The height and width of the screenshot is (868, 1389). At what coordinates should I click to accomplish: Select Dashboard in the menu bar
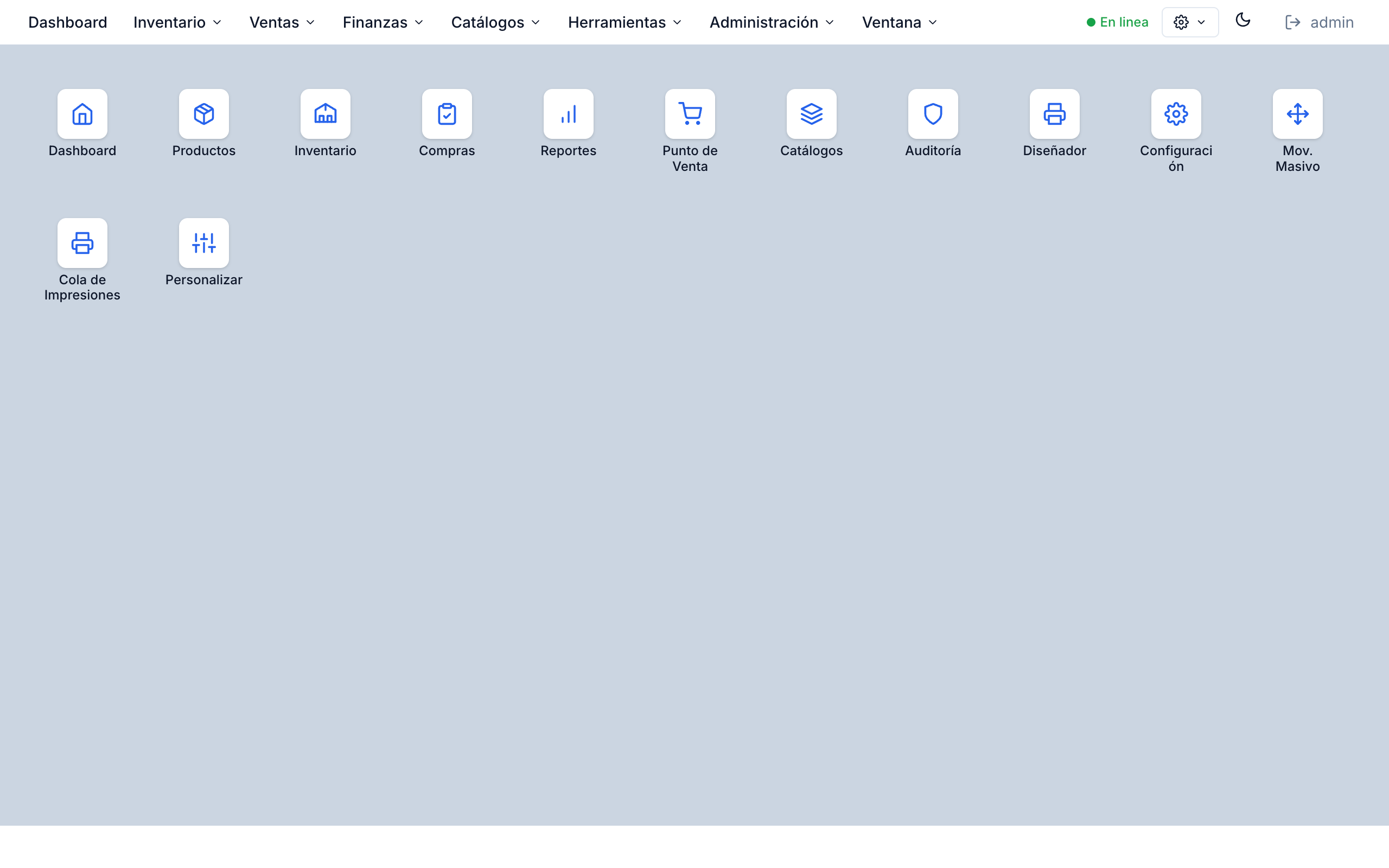(x=68, y=22)
